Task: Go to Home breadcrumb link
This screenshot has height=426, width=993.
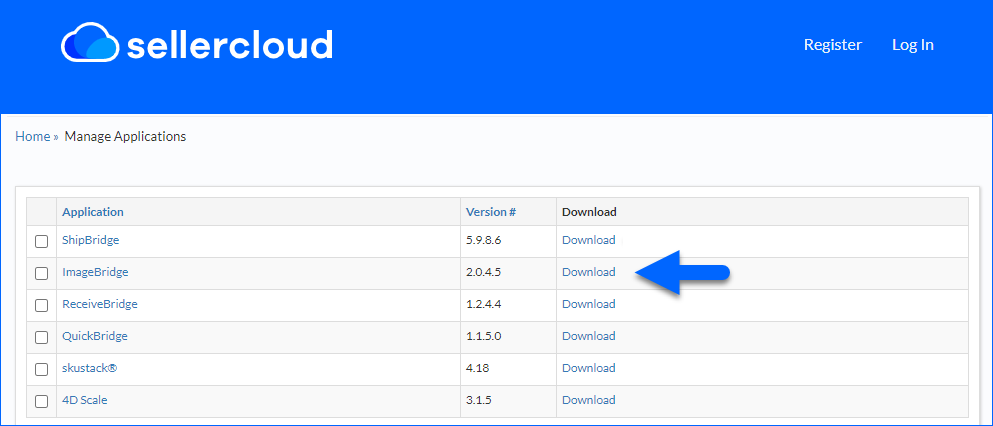Action: coord(33,136)
